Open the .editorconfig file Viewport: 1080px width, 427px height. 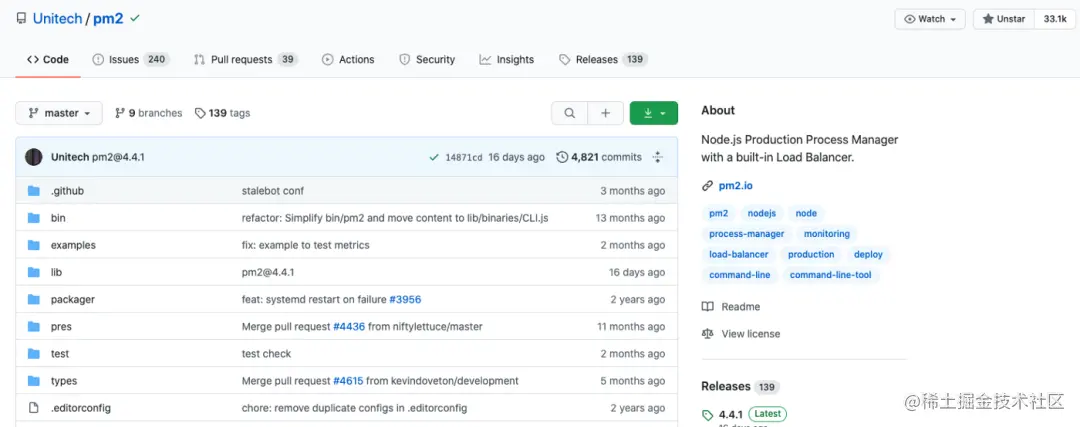pyautogui.click(x=81, y=408)
